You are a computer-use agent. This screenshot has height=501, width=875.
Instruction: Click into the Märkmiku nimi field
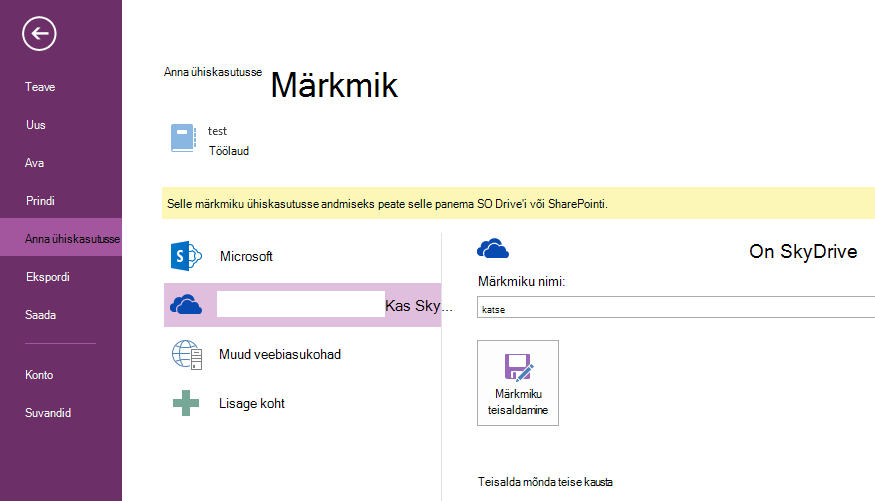676,307
